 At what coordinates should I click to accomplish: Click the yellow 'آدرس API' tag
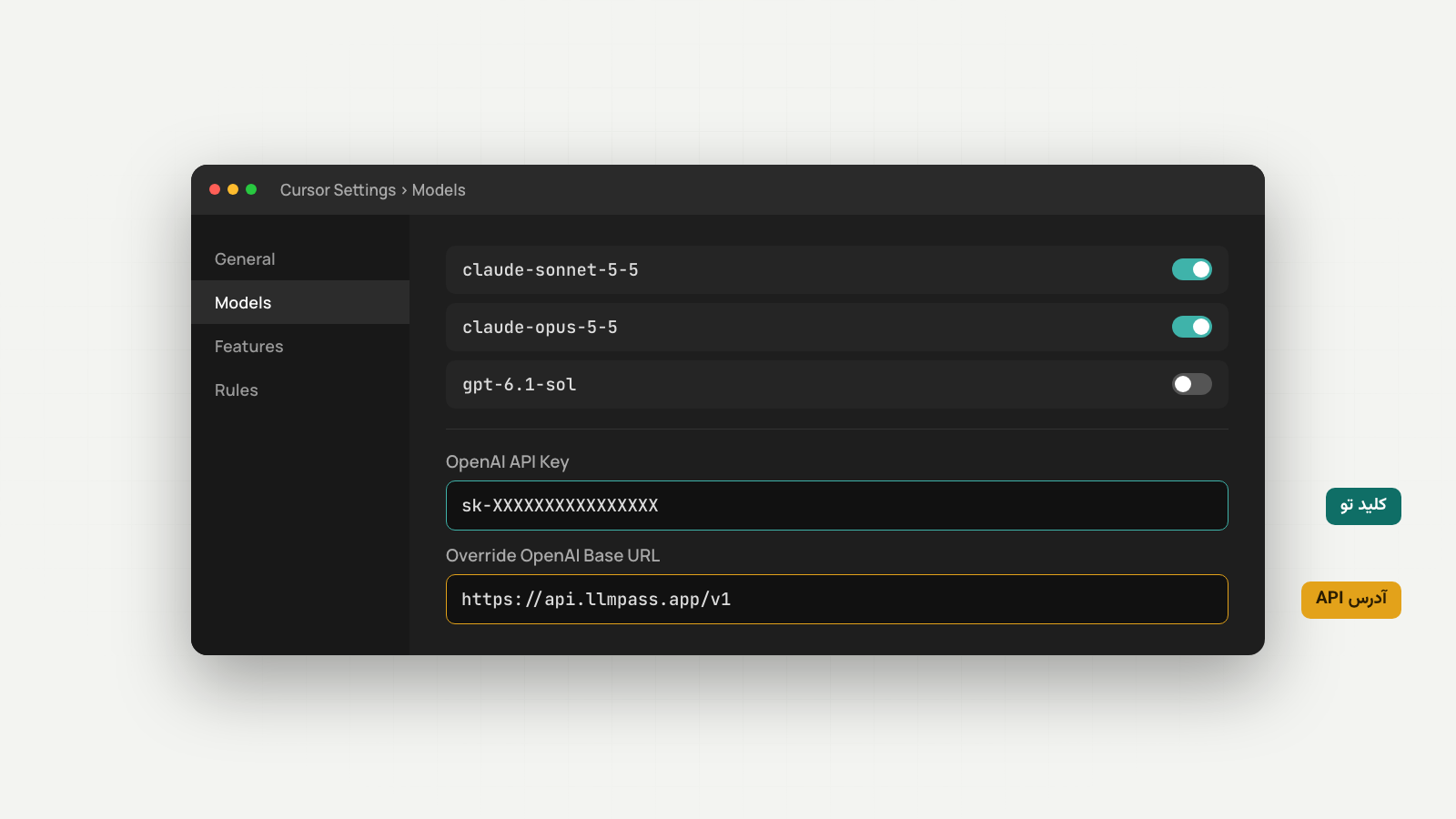[x=1351, y=600]
